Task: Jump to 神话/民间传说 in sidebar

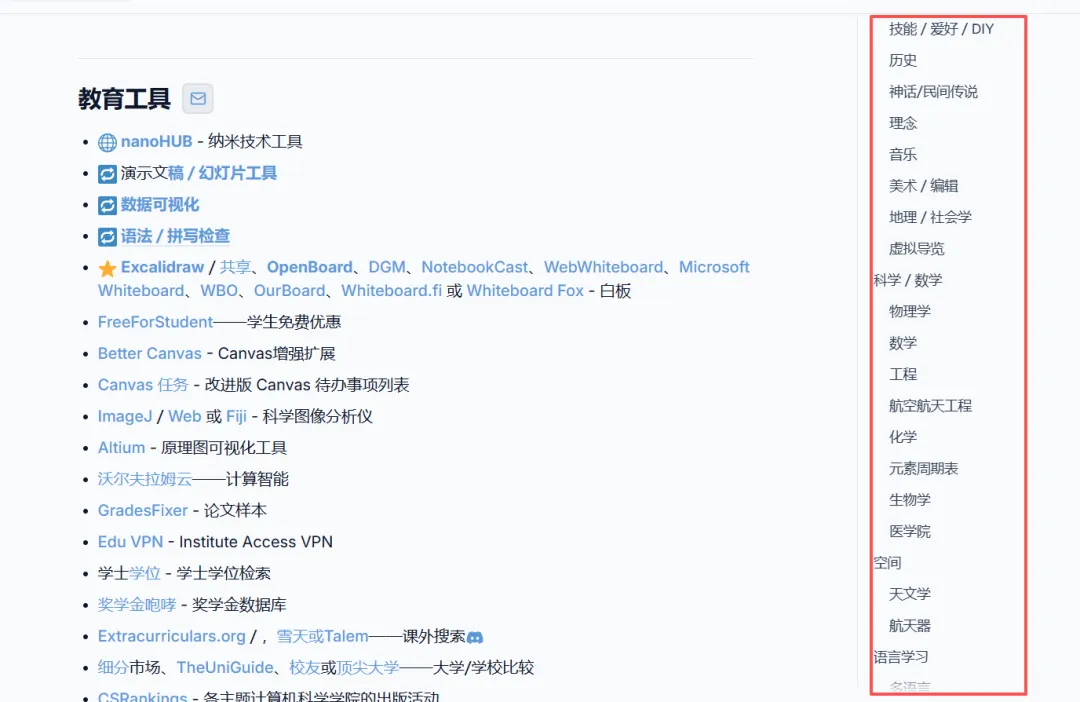Action: tap(933, 92)
